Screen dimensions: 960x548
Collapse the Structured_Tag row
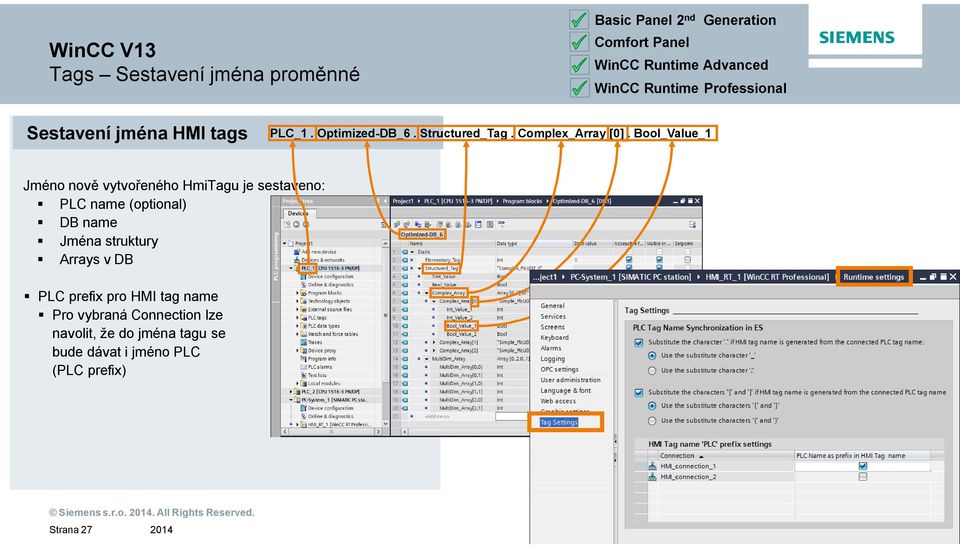tap(419, 268)
